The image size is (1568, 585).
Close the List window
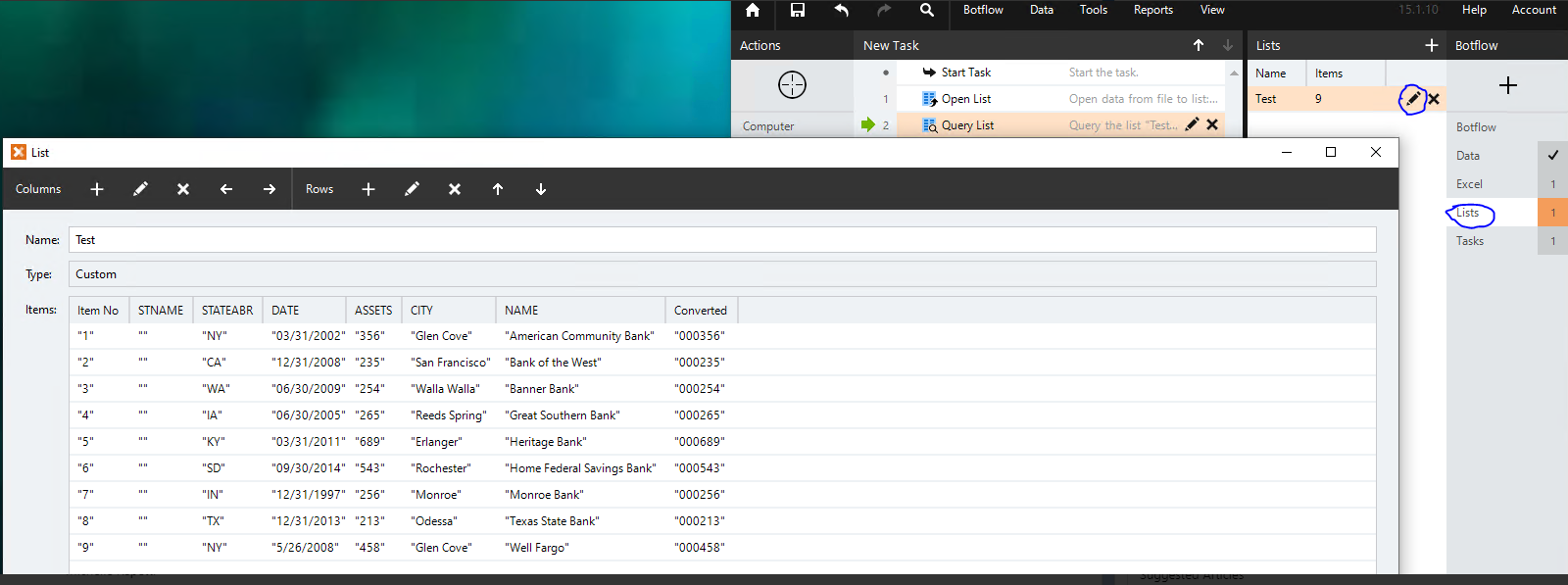pos(1376,152)
